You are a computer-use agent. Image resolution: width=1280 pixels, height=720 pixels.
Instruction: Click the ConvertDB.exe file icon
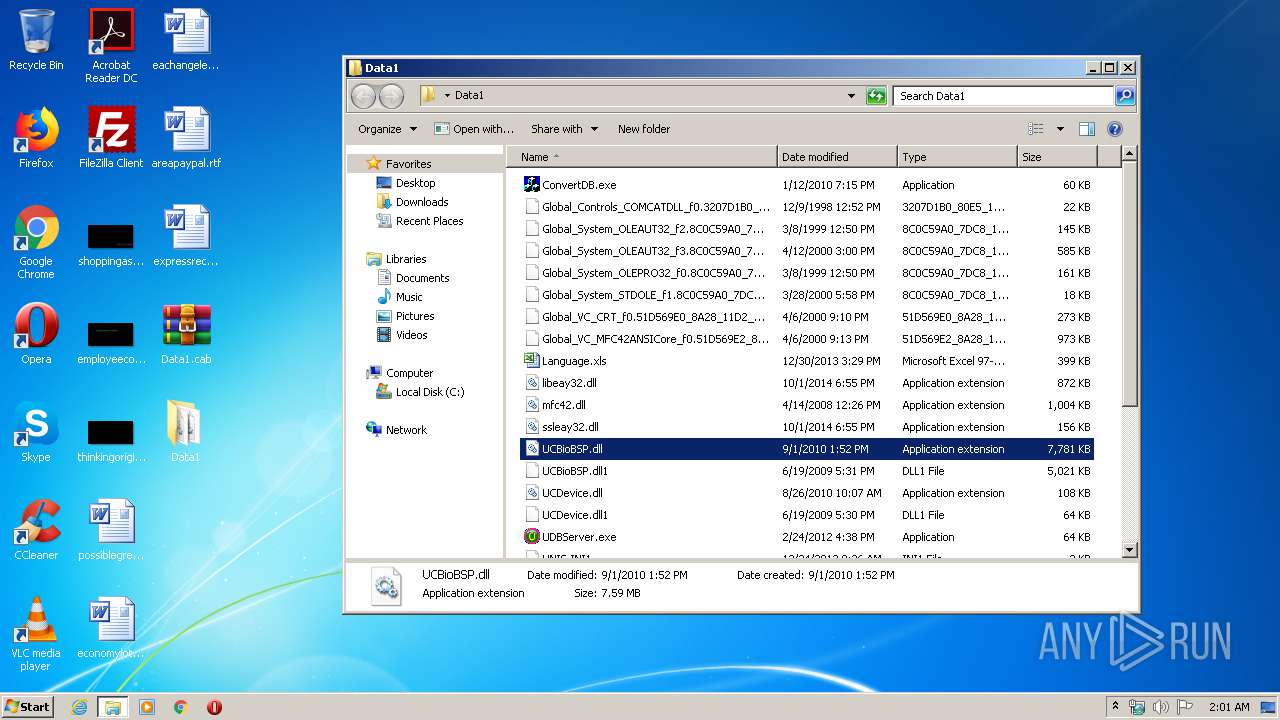532,185
